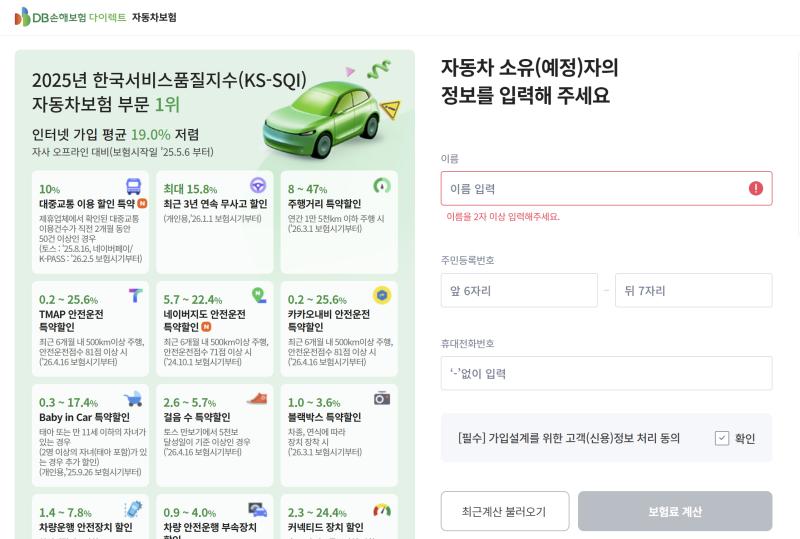This screenshot has height=539, width=800.
Task: Click the Naver map icon in 네이버지도 card
Action: point(259,295)
